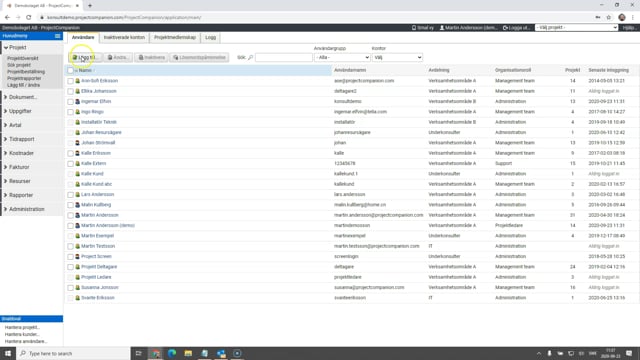Sort by the Senaste inloggning column header

[x=608, y=70]
